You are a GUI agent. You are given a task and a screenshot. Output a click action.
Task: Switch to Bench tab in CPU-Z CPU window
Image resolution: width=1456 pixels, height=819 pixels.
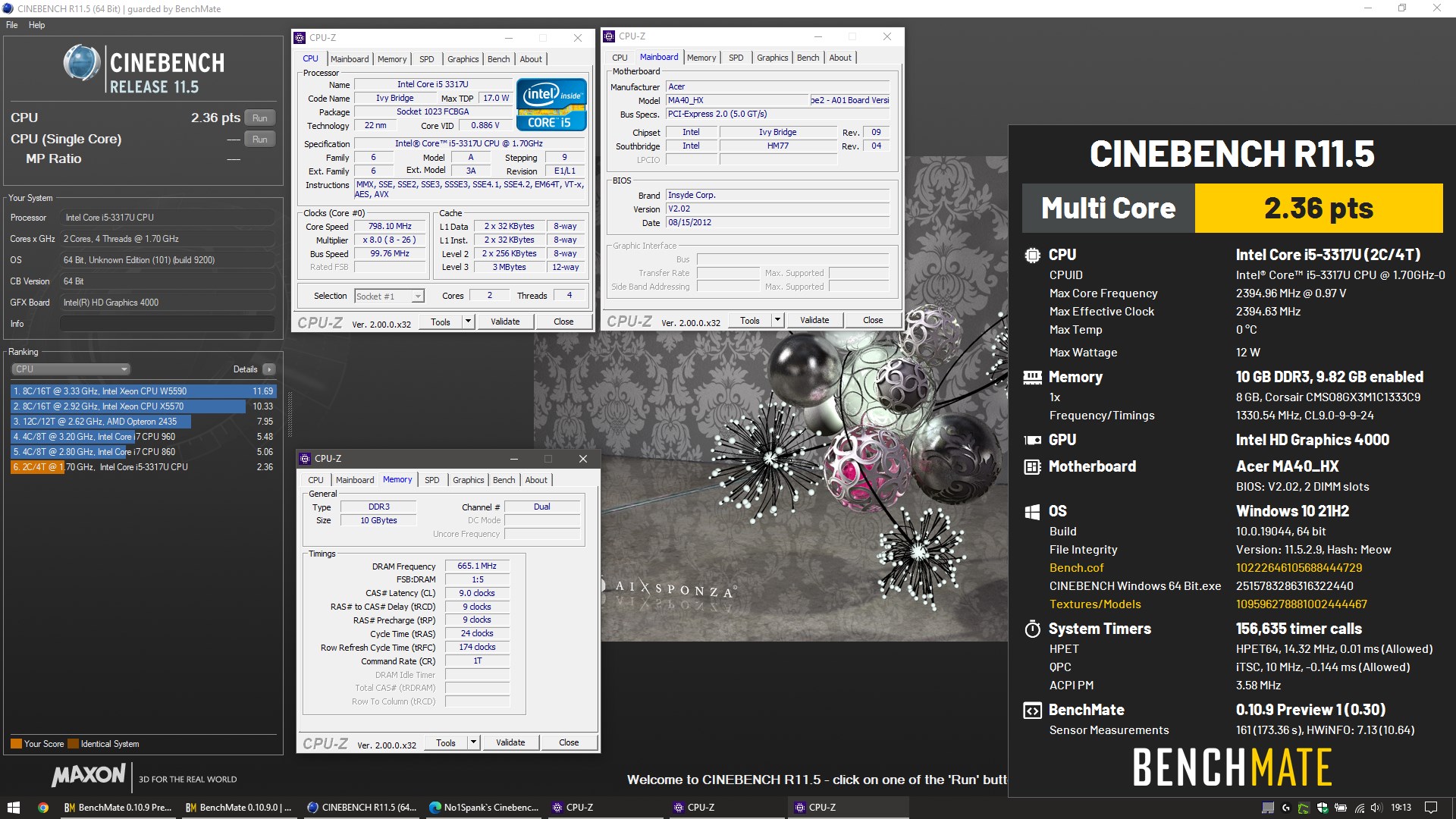tap(498, 59)
